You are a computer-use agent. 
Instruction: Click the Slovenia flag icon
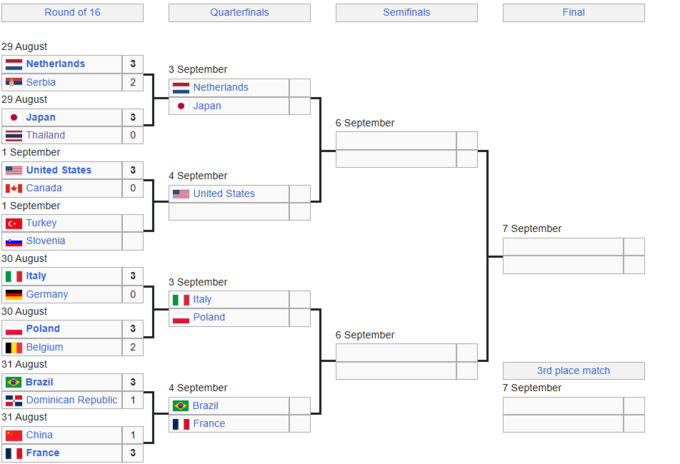(x=14, y=241)
